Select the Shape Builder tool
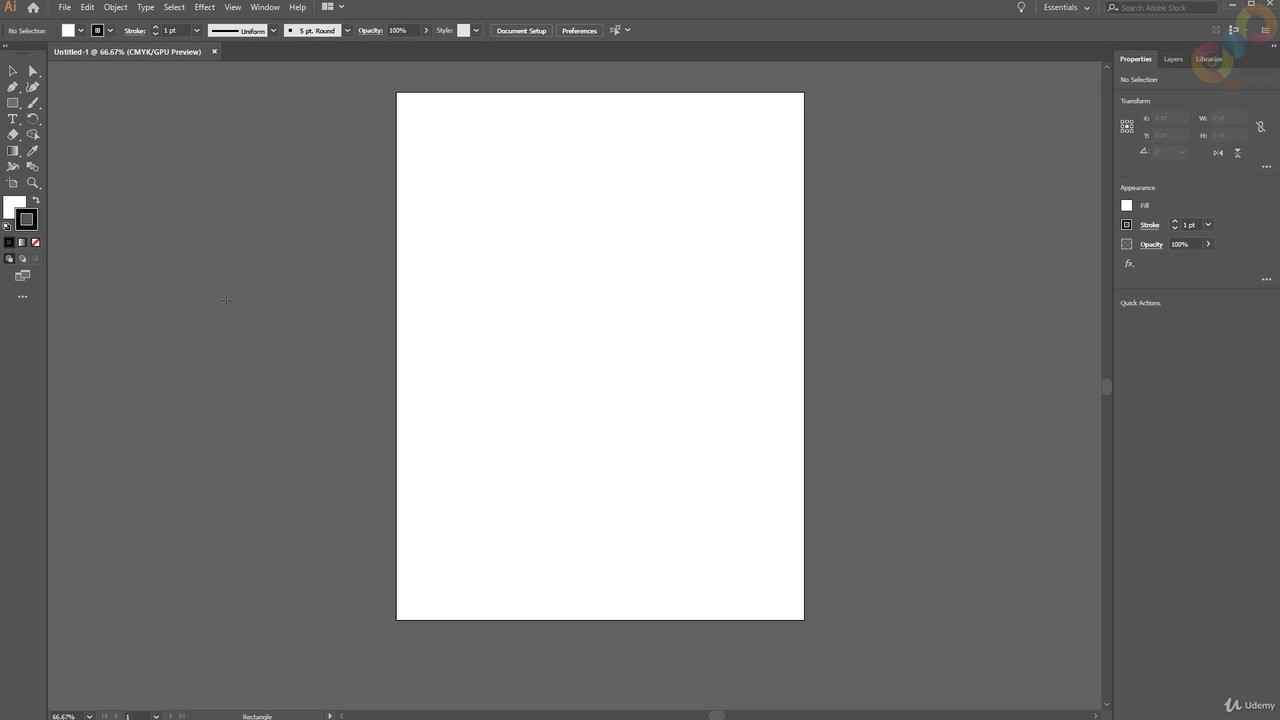Screen dimensions: 1280x720 click(x=32, y=135)
